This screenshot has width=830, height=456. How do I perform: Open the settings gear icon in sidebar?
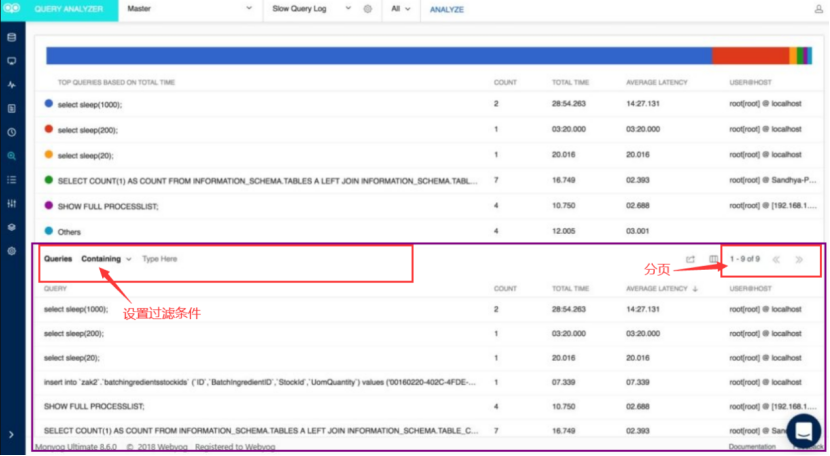click(x=11, y=250)
